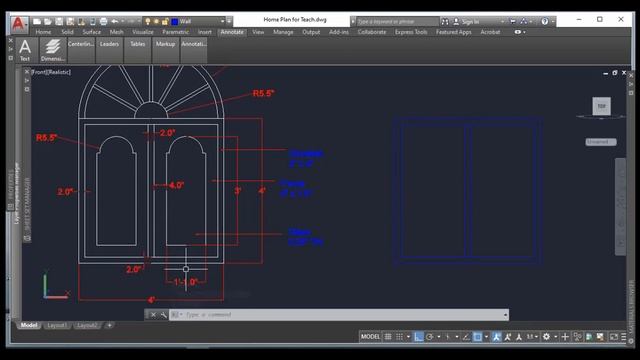Add a new layout with plus button
This screenshot has height=360, width=640.
pyautogui.click(x=109, y=325)
